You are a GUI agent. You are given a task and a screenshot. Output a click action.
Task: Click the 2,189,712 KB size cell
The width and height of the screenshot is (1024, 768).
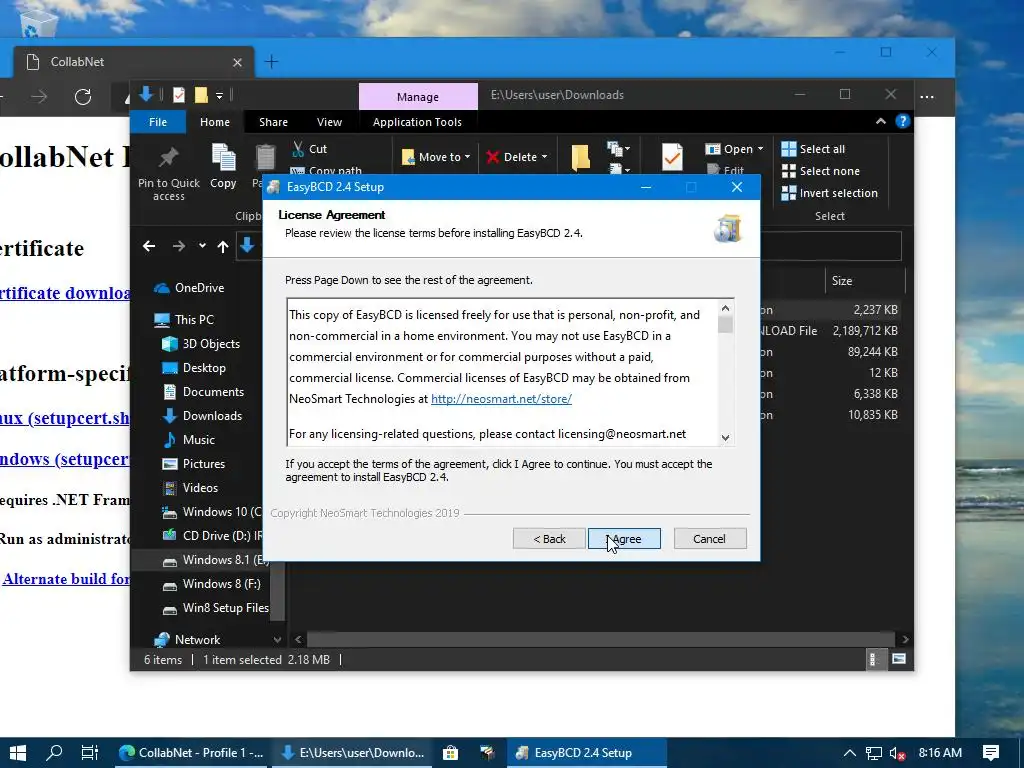[865, 331]
